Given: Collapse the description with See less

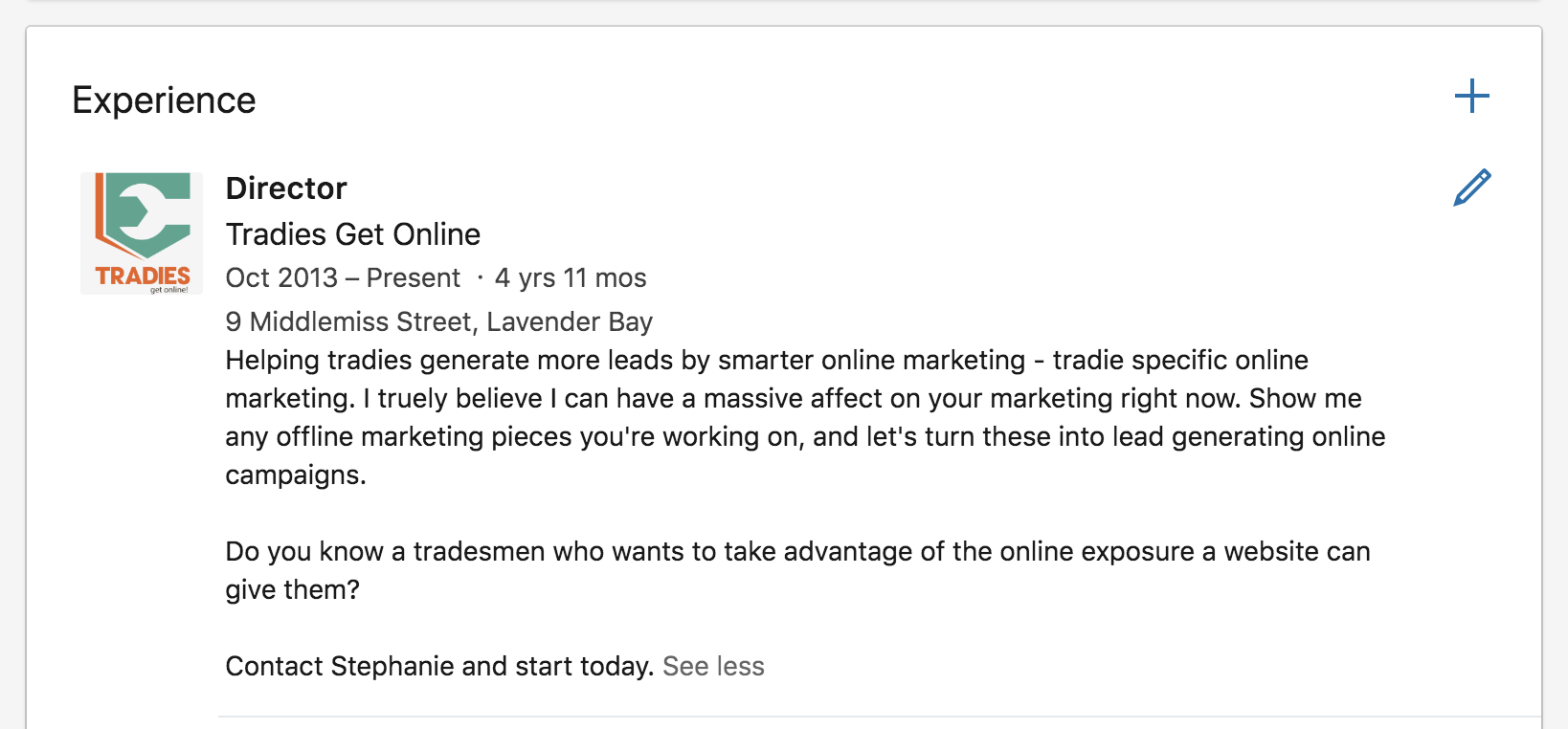Looking at the screenshot, I should click(713, 666).
